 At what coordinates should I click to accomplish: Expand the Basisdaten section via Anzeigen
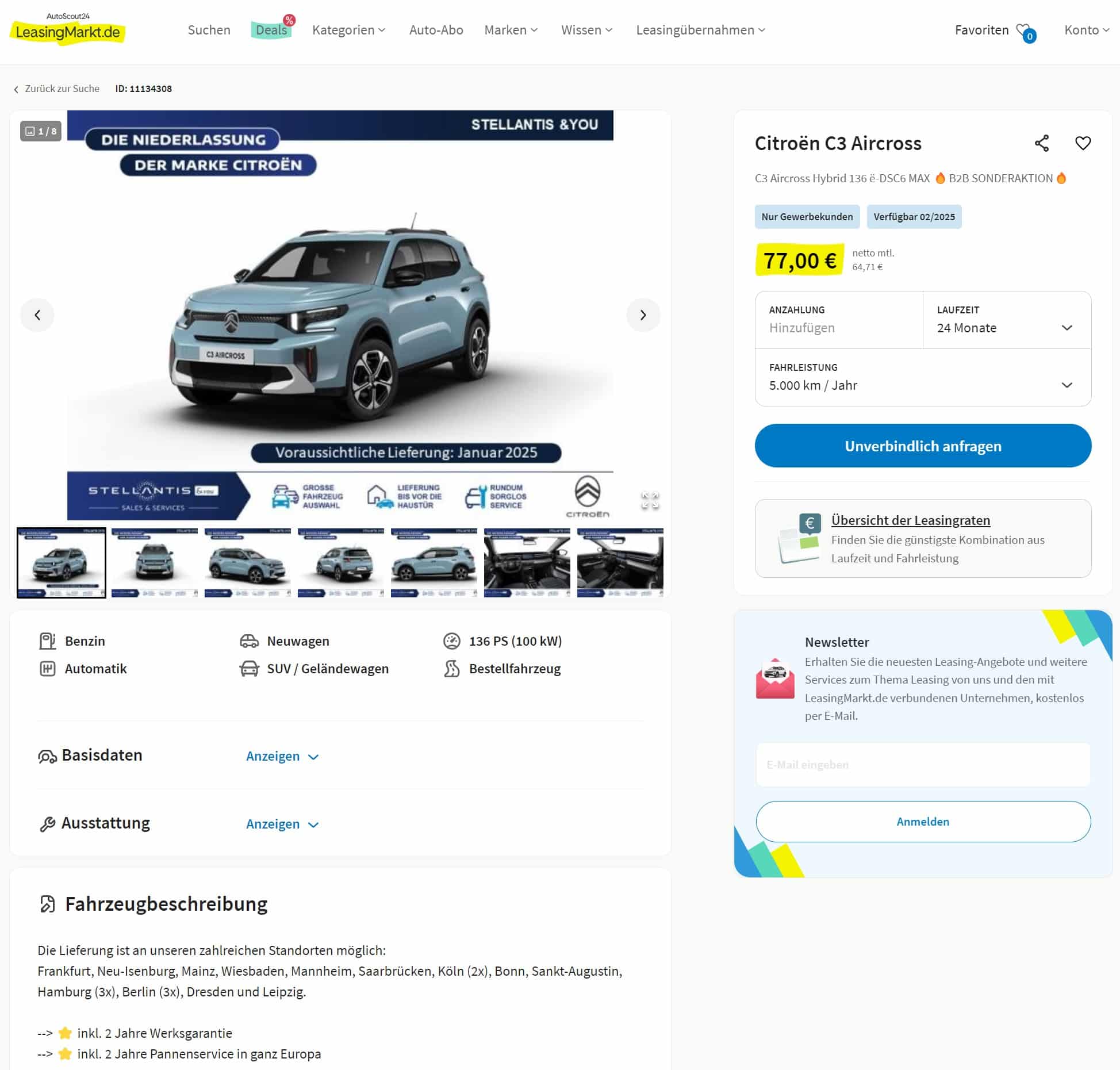282,756
